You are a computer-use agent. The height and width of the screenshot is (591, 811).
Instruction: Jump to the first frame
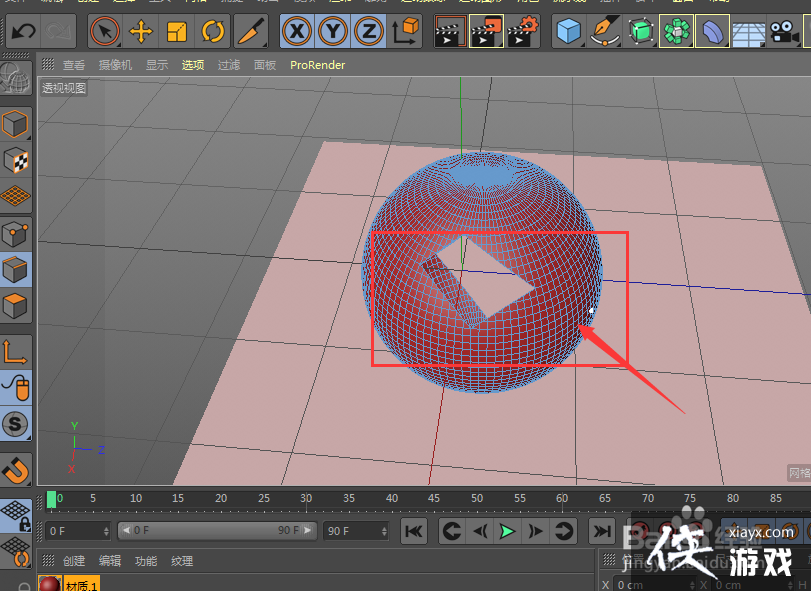pos(413,531)
